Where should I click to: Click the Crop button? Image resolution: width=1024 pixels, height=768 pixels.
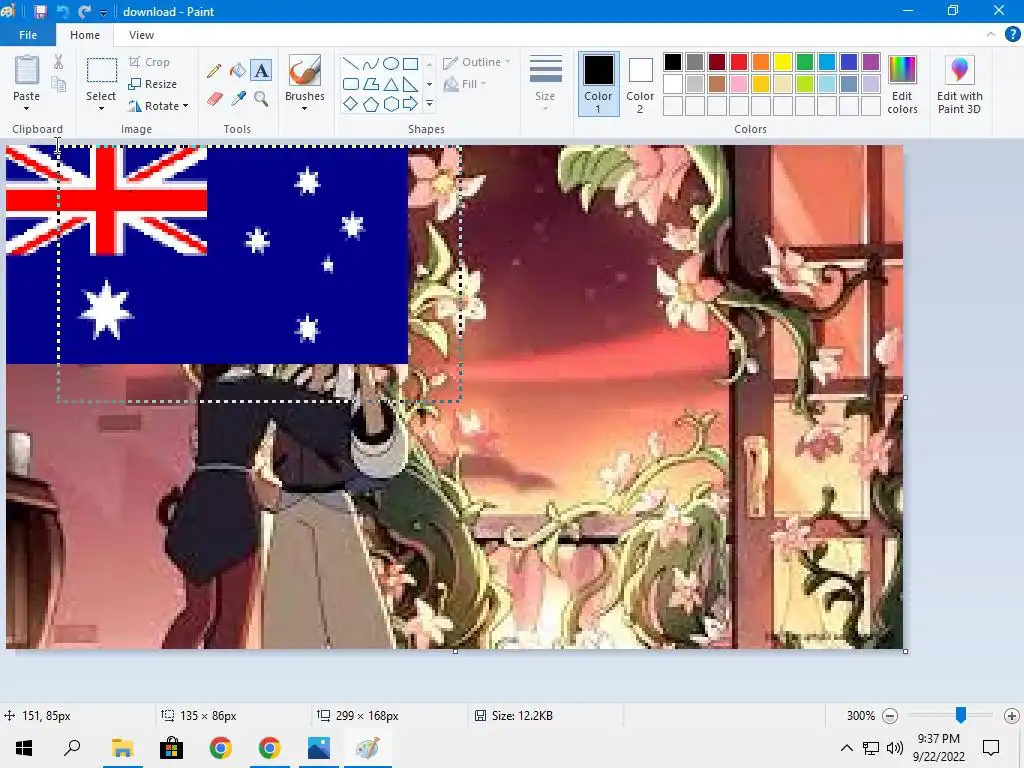click(150, 62)
